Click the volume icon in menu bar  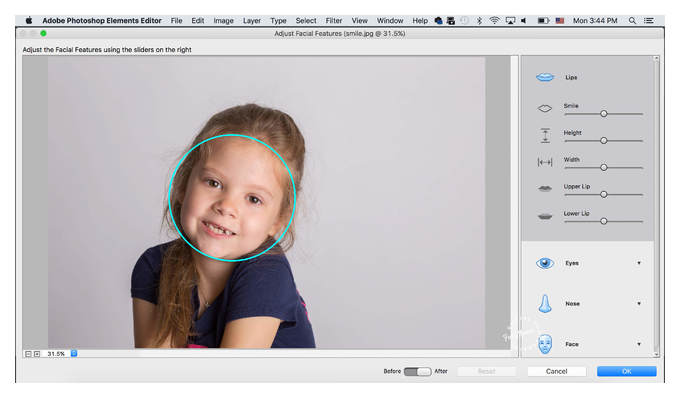524,20
